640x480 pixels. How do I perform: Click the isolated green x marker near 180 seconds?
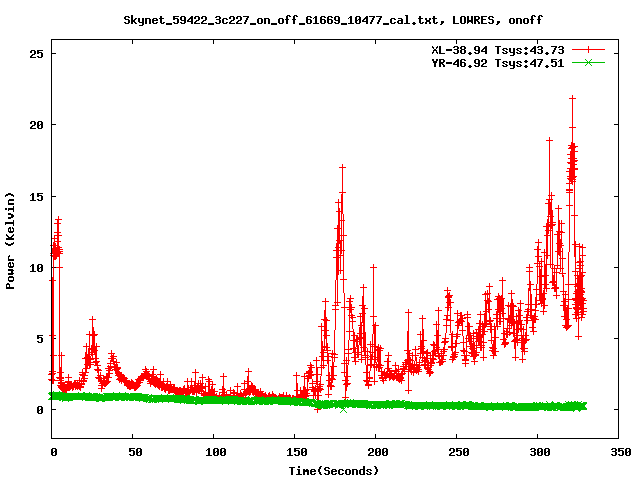click(343, 409)
